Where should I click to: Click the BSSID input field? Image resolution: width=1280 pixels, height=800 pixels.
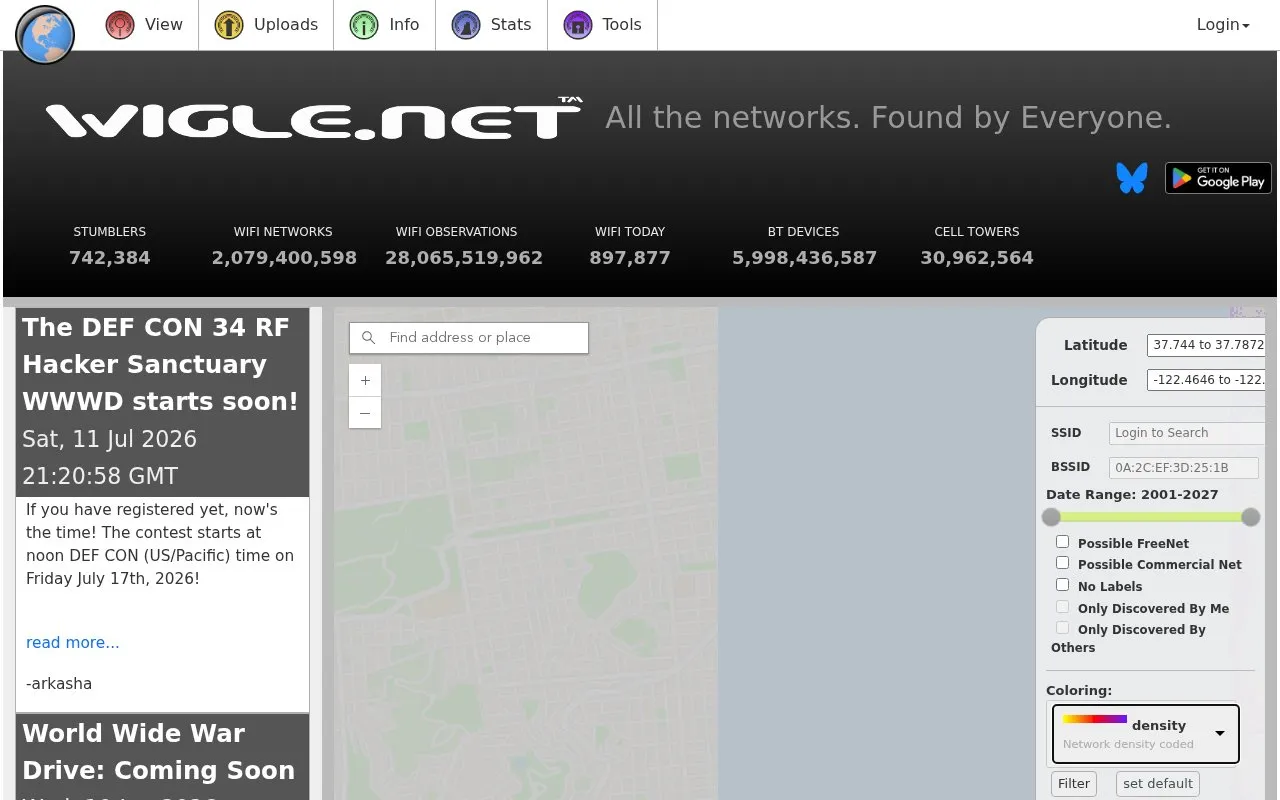tap(1183, 467)
